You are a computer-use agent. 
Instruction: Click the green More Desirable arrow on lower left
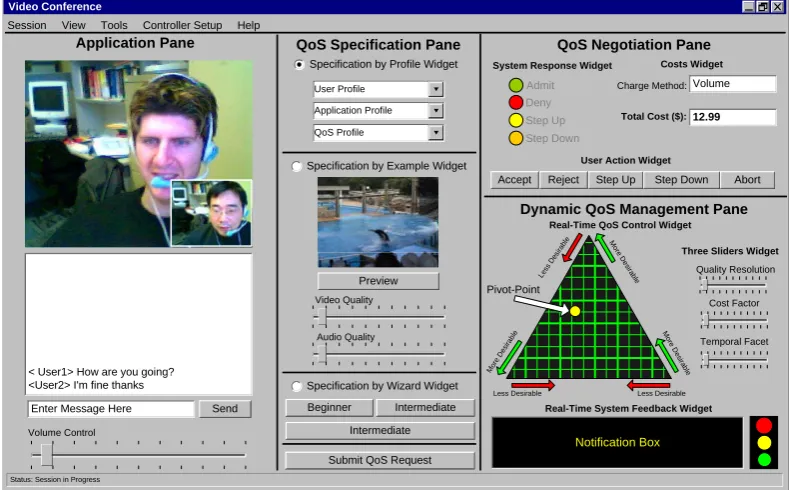(509, 358)
